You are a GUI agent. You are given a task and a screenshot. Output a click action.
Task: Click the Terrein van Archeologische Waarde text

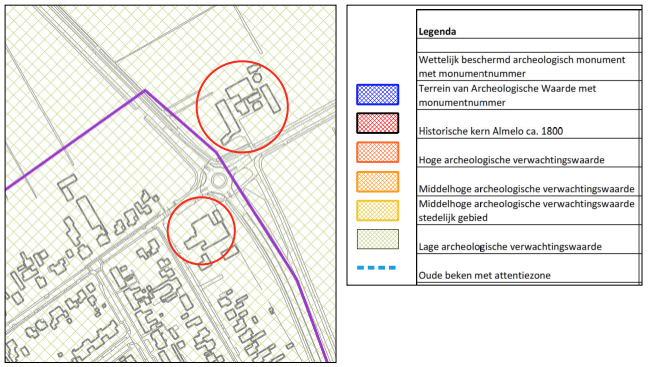(x=507, y=95)
